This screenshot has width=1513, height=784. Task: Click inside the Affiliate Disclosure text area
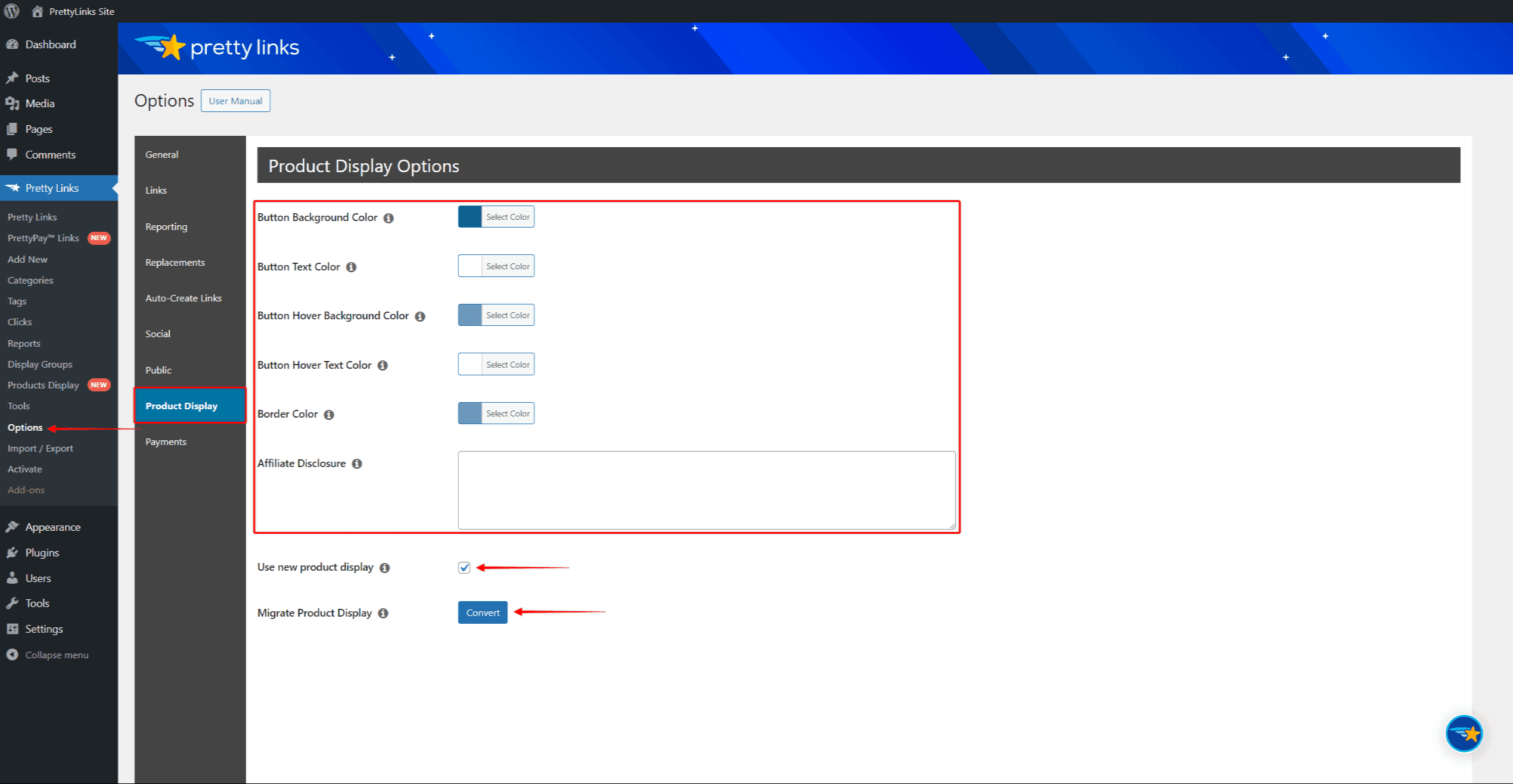click(706, 490)
